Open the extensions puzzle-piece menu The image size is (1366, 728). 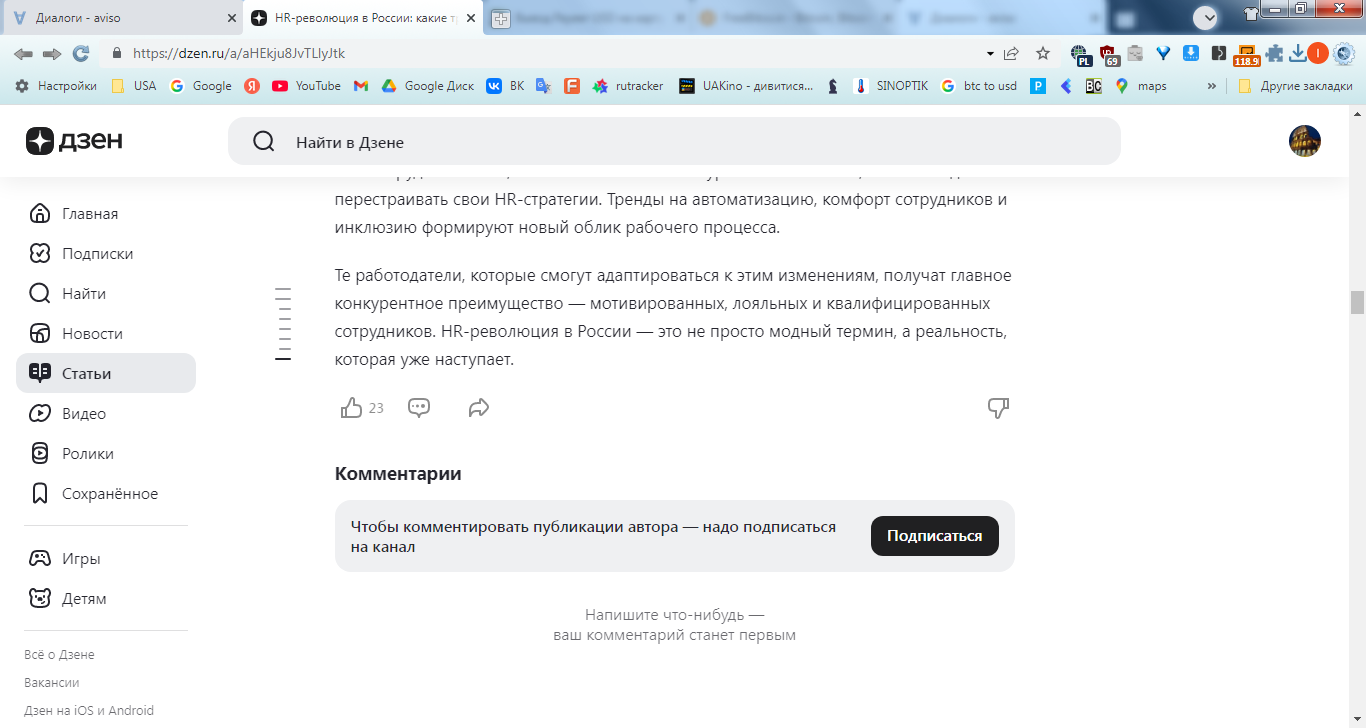point(1274,53)
